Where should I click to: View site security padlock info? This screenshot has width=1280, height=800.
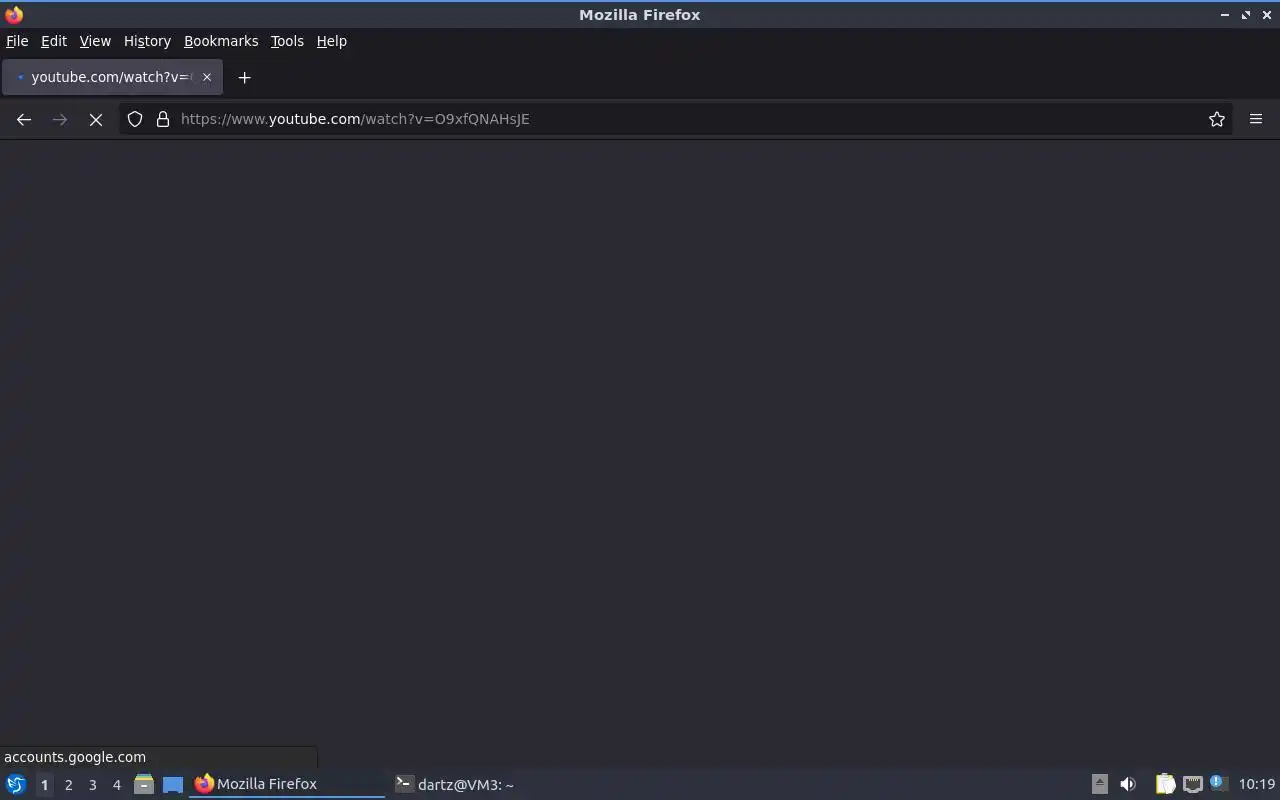coord(163,119)
